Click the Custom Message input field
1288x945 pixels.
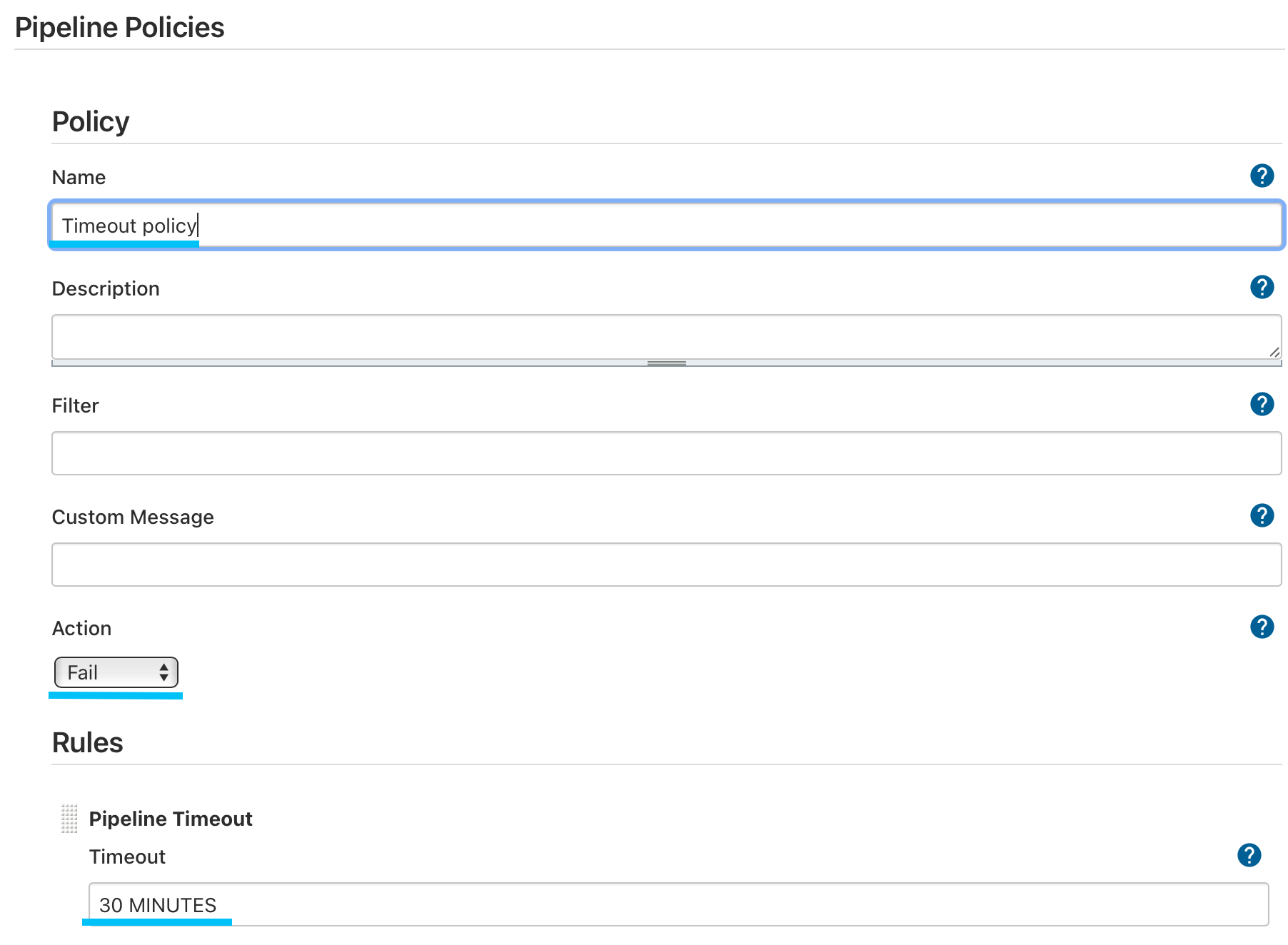point(665,565)
